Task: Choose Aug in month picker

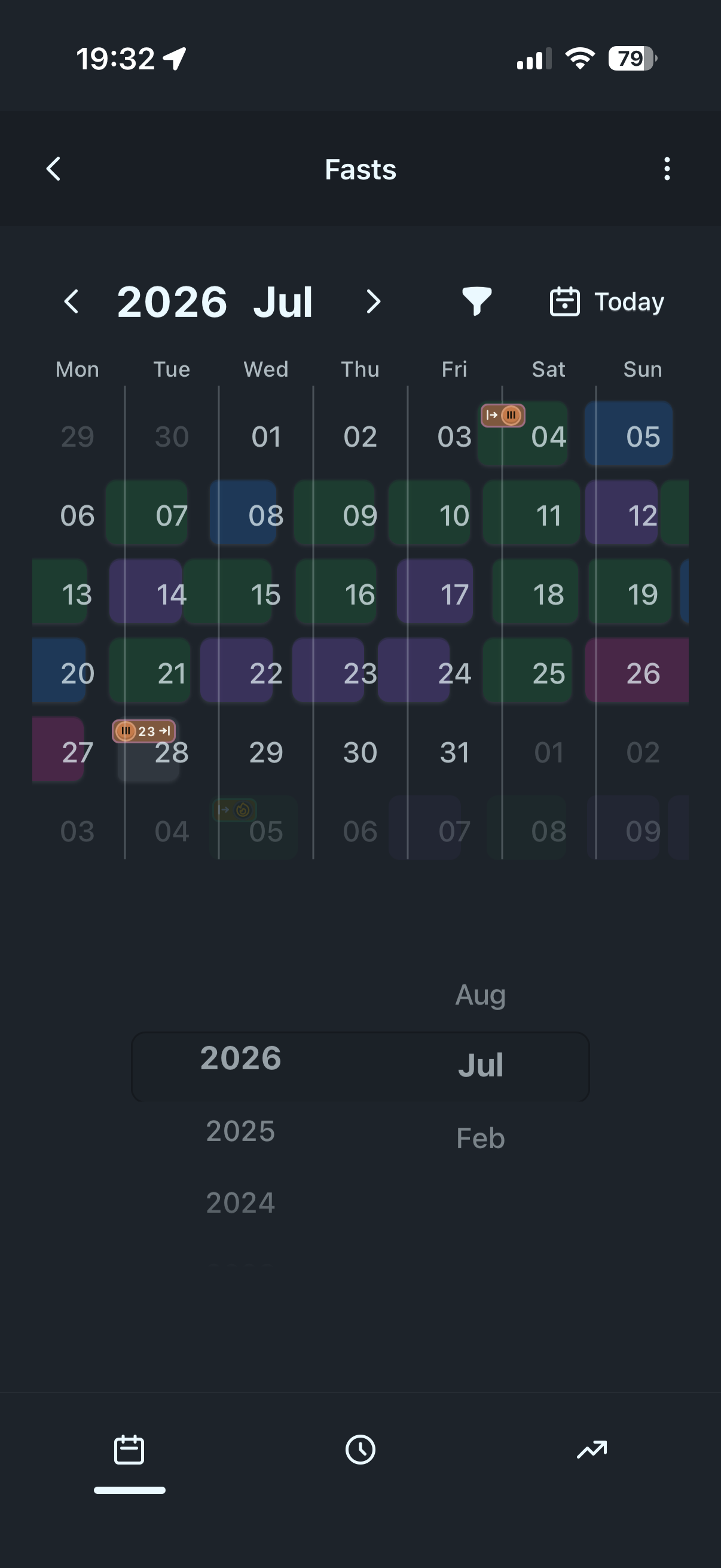Action: (480, 995)
